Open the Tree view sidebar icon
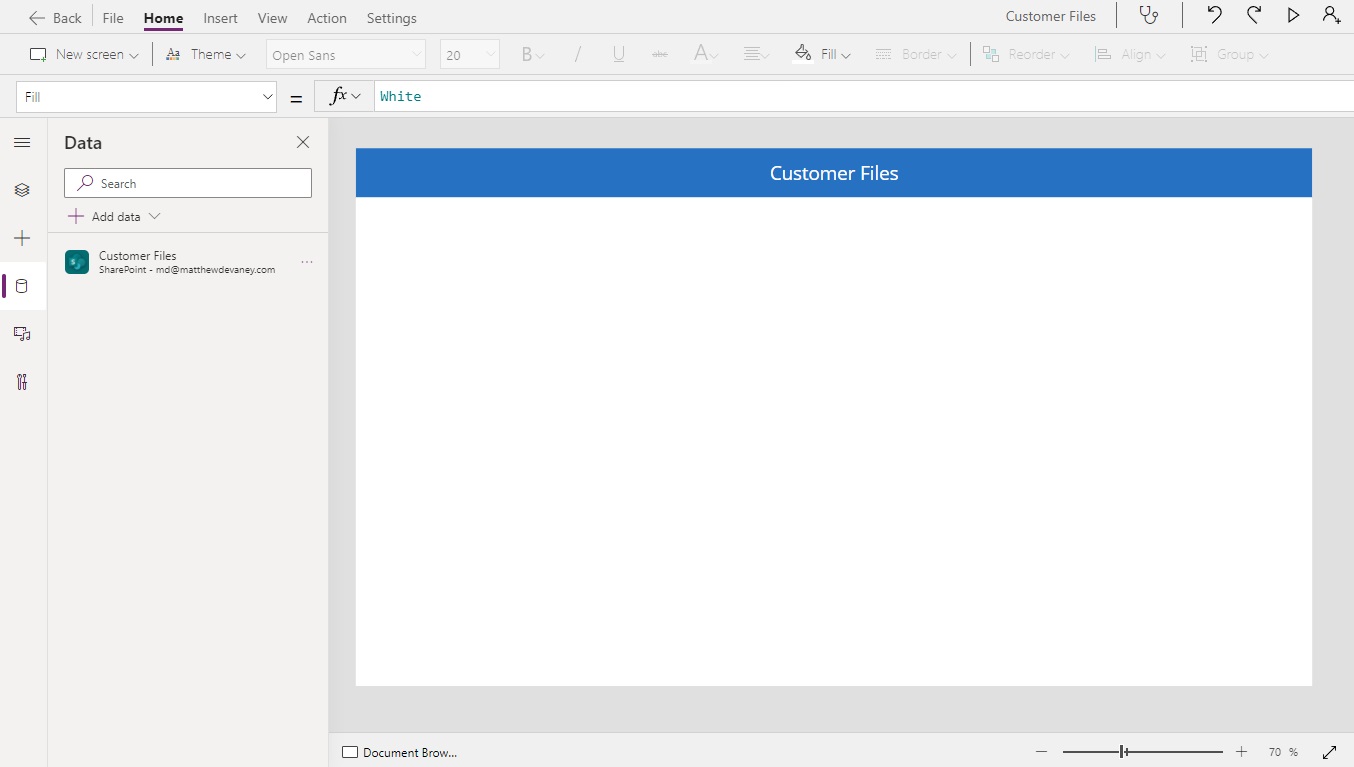The image size is (1354, 767). (22, 190)
